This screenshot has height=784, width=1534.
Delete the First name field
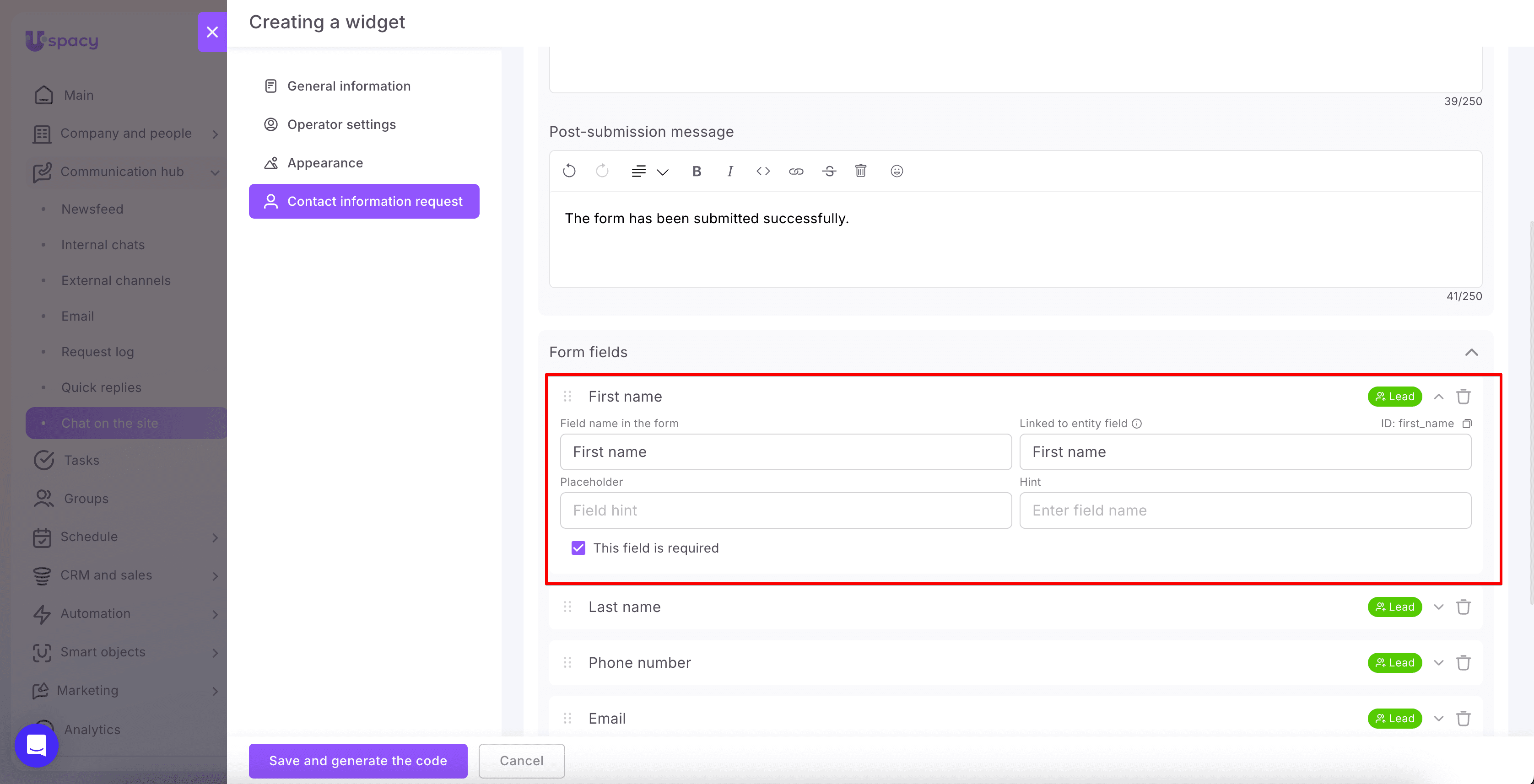(1464, 397)
